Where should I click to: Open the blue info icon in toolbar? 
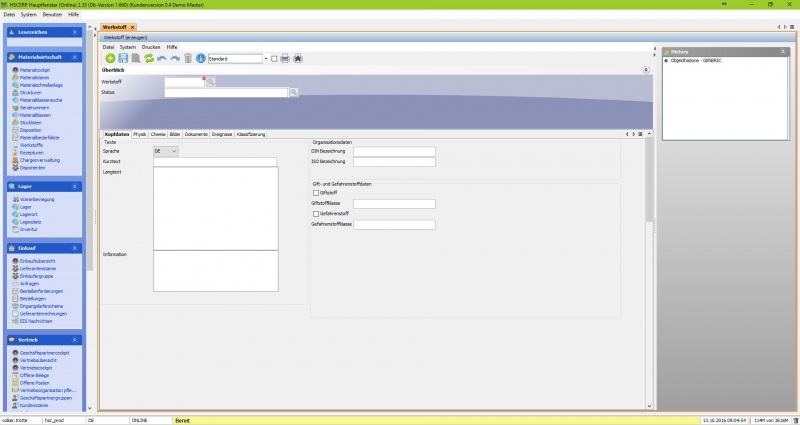[x=201, y=59]
